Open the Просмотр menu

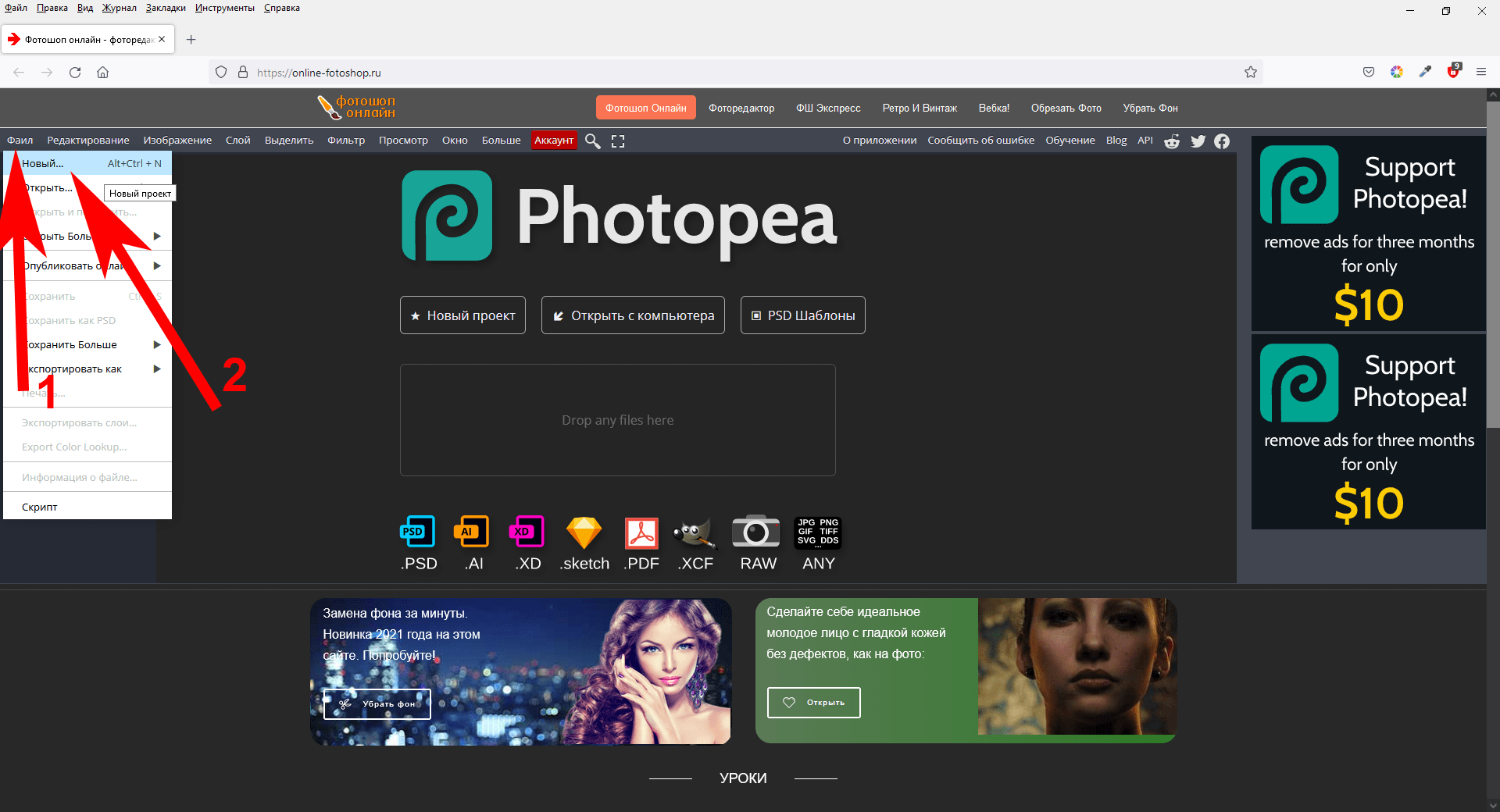pos(403,141)
